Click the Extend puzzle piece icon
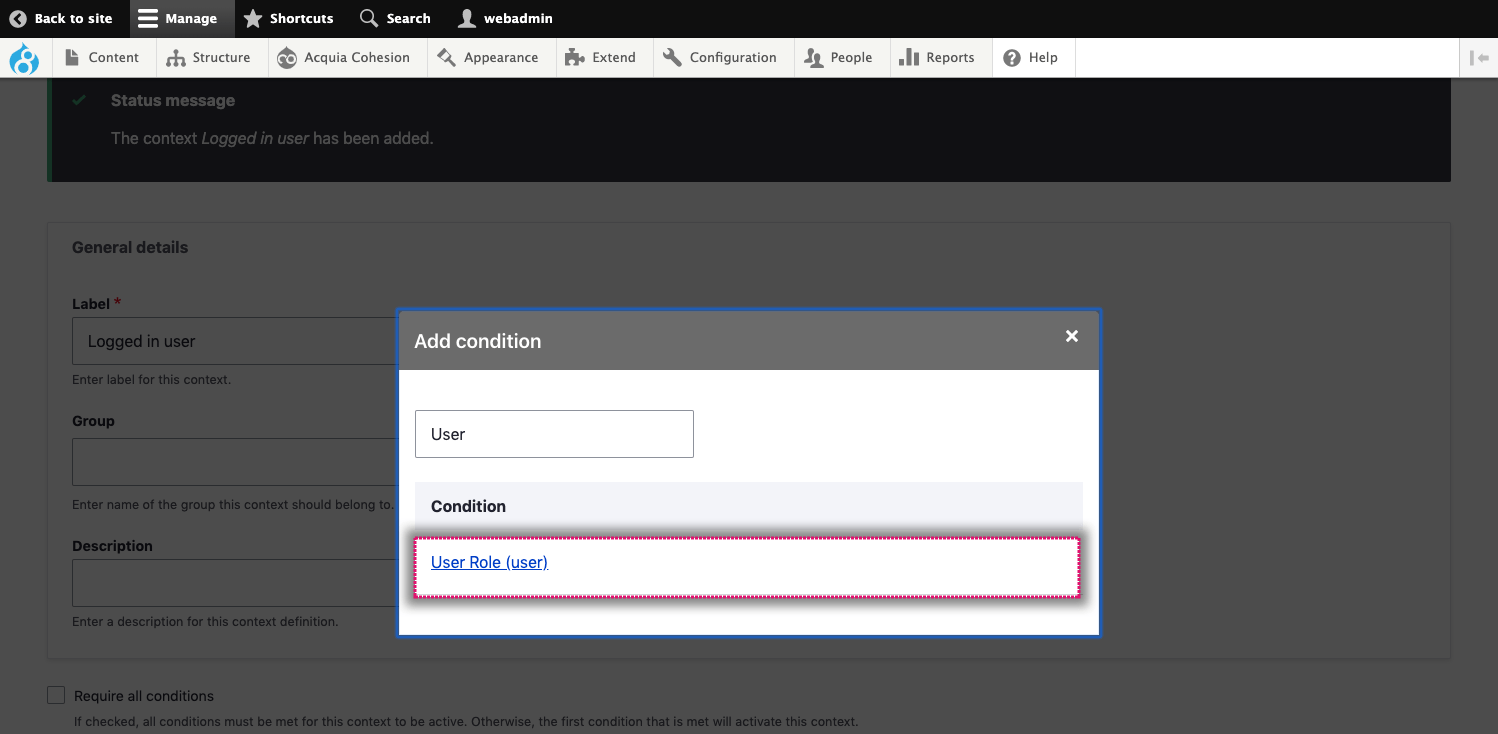The height and width of the screenshot is (734, 1498). [x=574, y=58]
